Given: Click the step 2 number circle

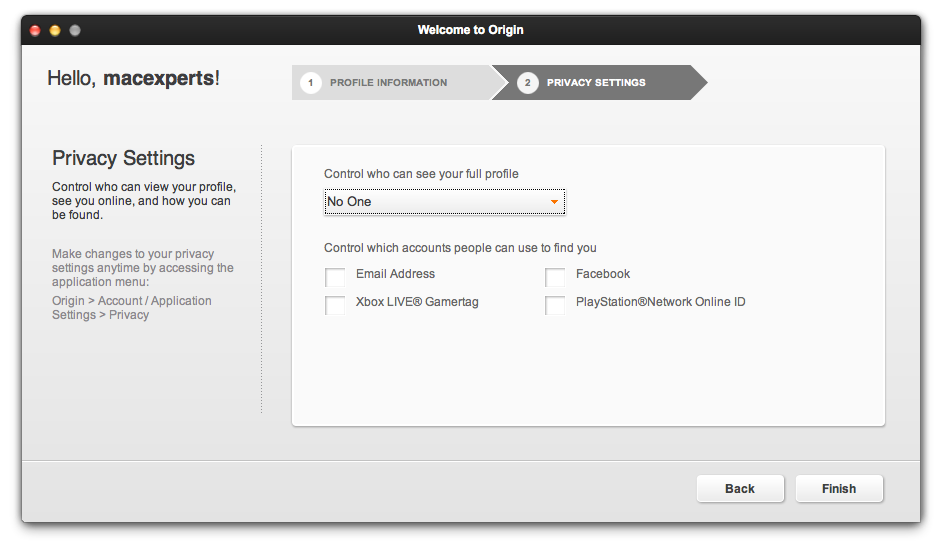Looking at the screenshot, I should point(528,83).
